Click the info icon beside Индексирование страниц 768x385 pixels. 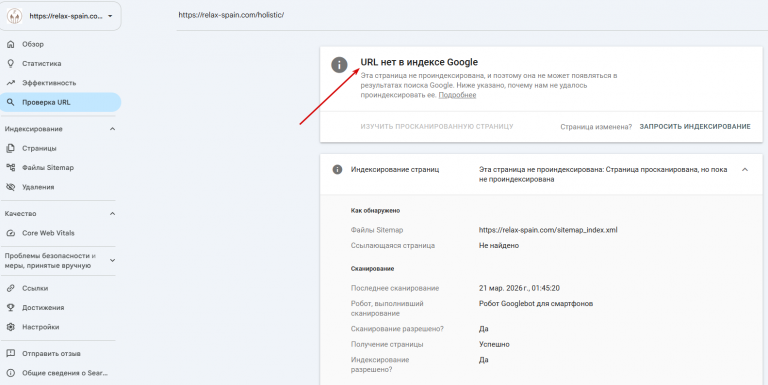click(337, 169)
